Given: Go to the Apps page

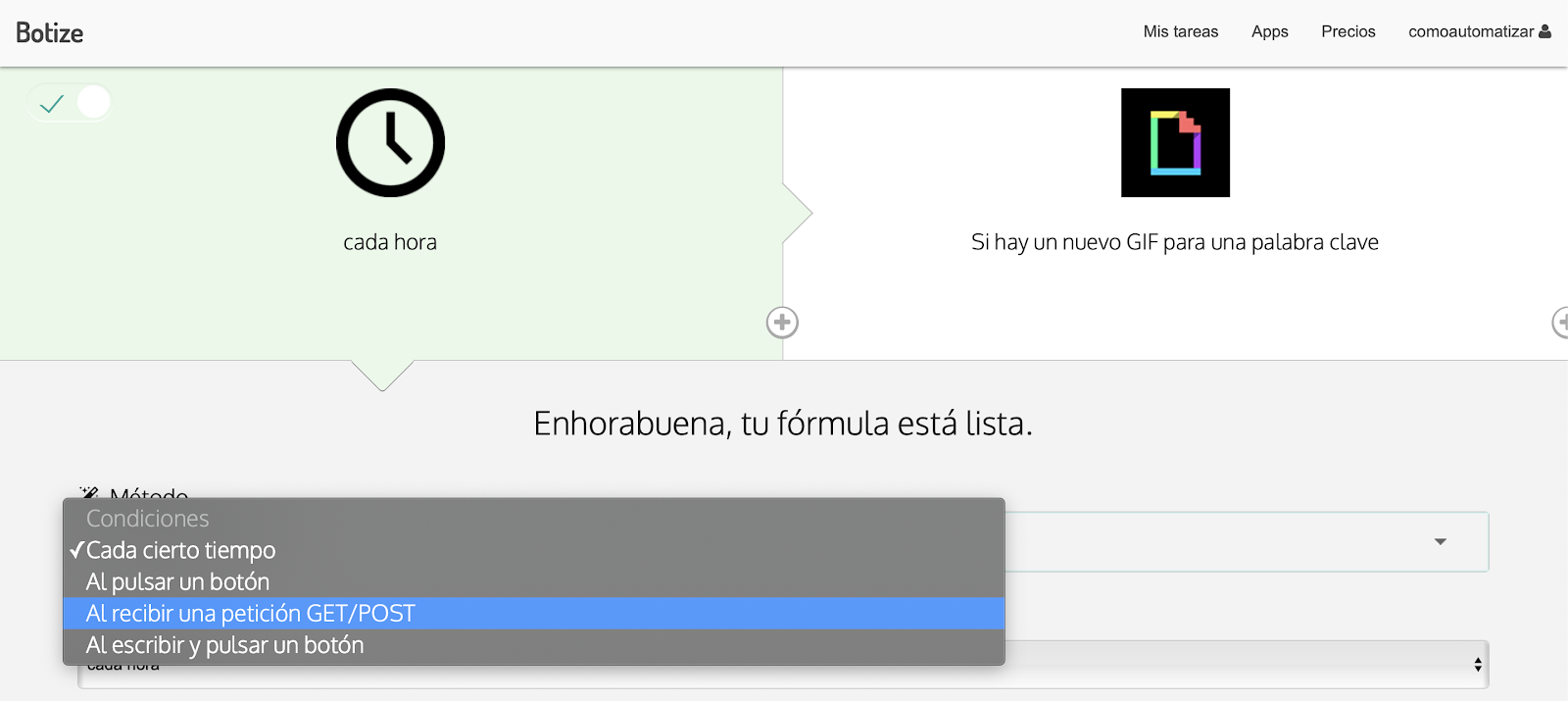Looking at the screenshot, I should 1270,31.
